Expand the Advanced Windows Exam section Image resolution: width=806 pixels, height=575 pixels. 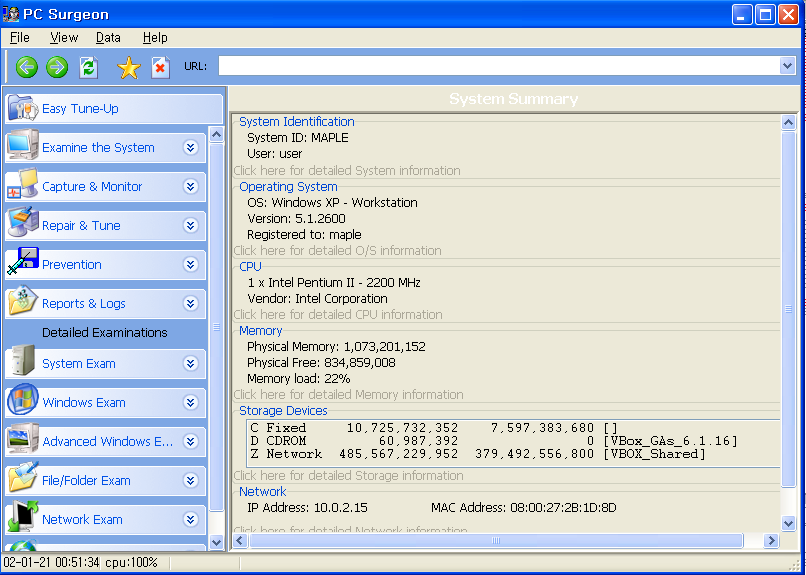(190, 441)
